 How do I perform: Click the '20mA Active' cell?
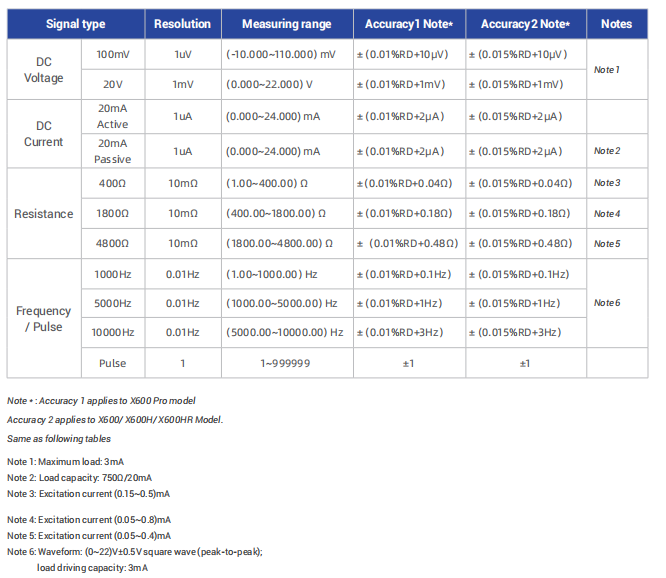click(113, 116)
